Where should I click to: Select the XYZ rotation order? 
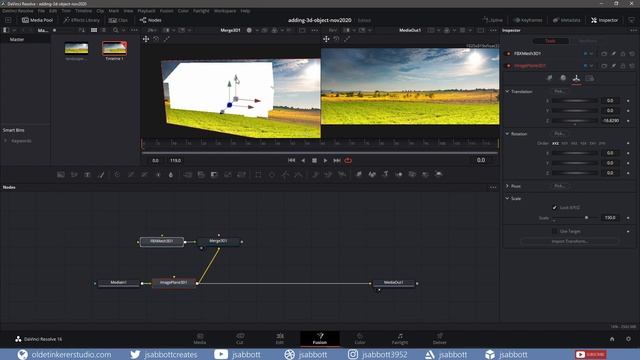[x=556, y=143]
